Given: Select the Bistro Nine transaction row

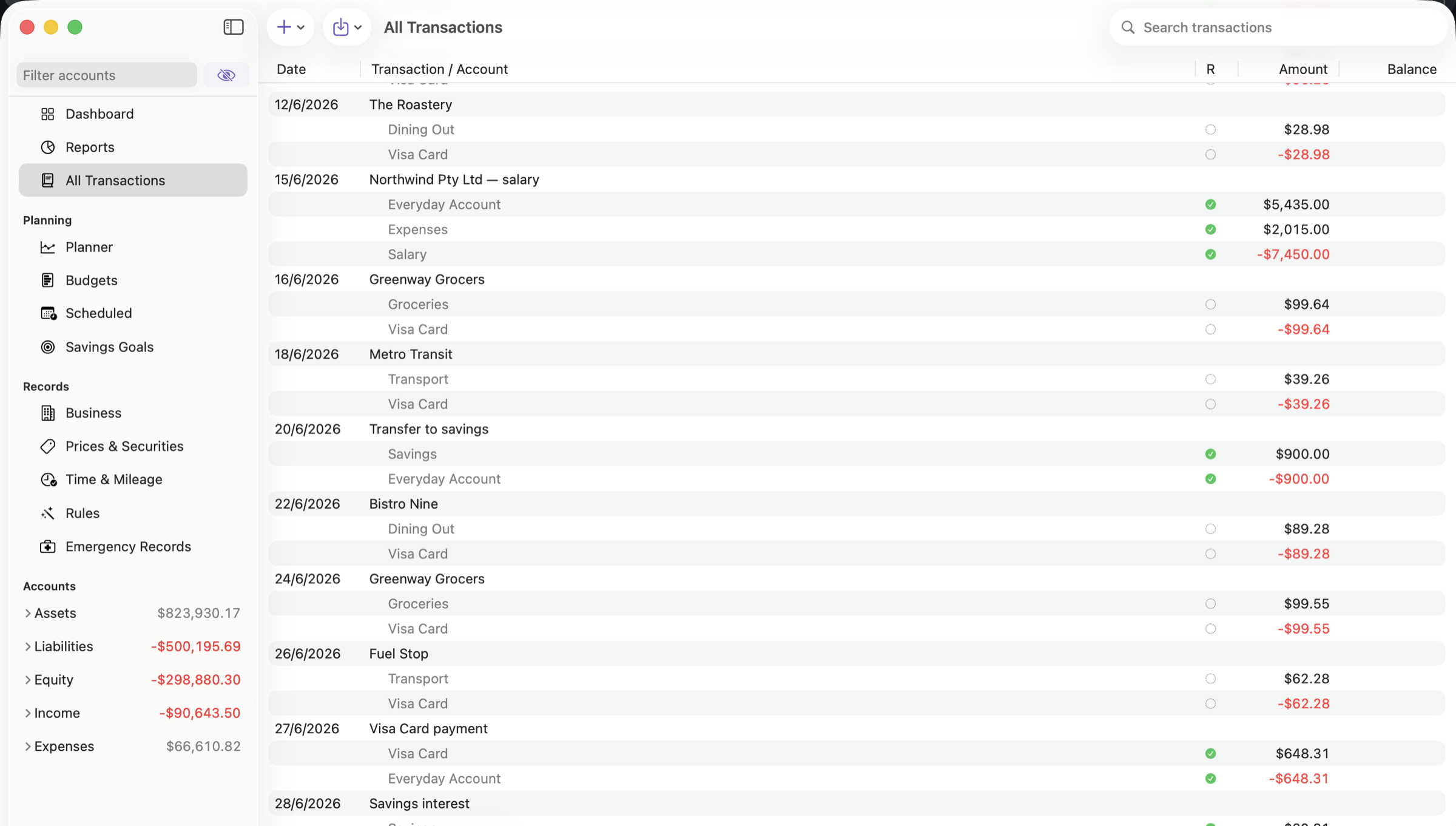Looking at the screenshot, I should (857, 504).
